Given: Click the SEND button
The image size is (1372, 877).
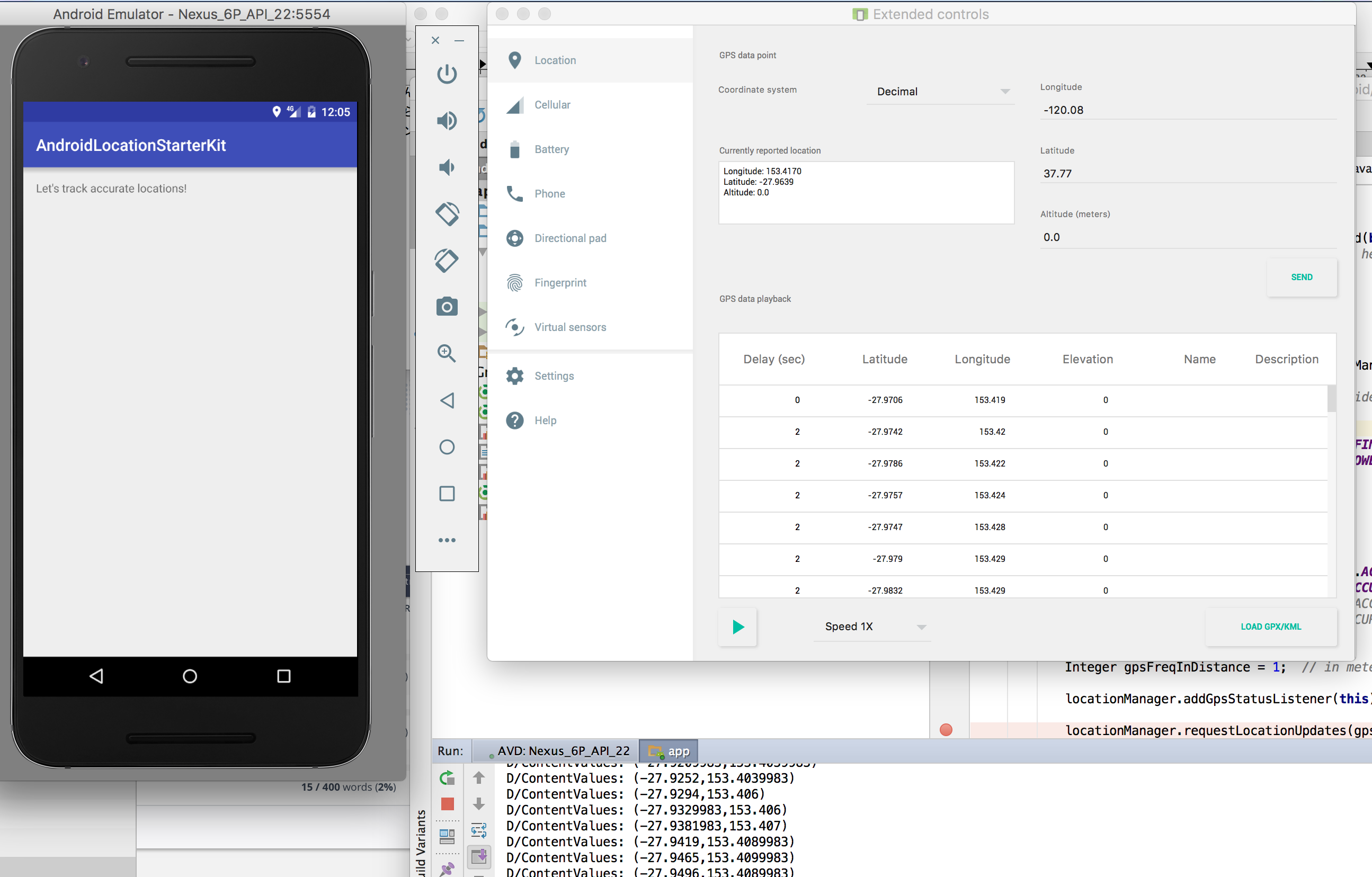Looking at the screenshot, I should 1302,278.
